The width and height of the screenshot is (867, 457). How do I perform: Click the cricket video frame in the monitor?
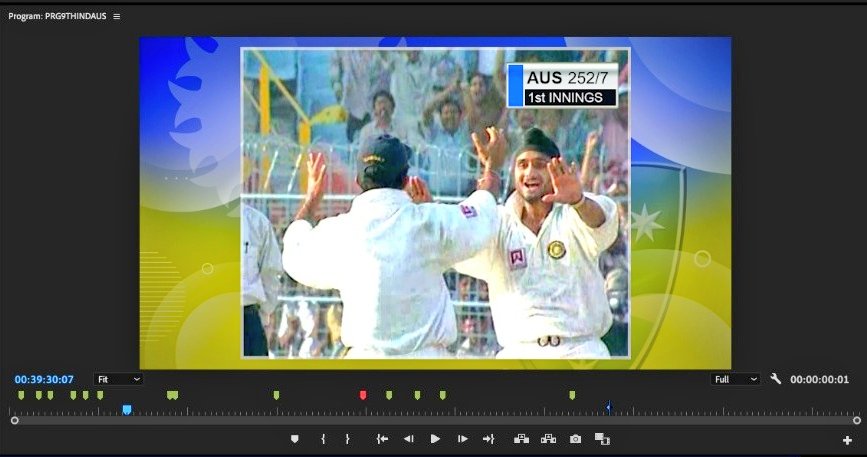[x=435, y=203]
